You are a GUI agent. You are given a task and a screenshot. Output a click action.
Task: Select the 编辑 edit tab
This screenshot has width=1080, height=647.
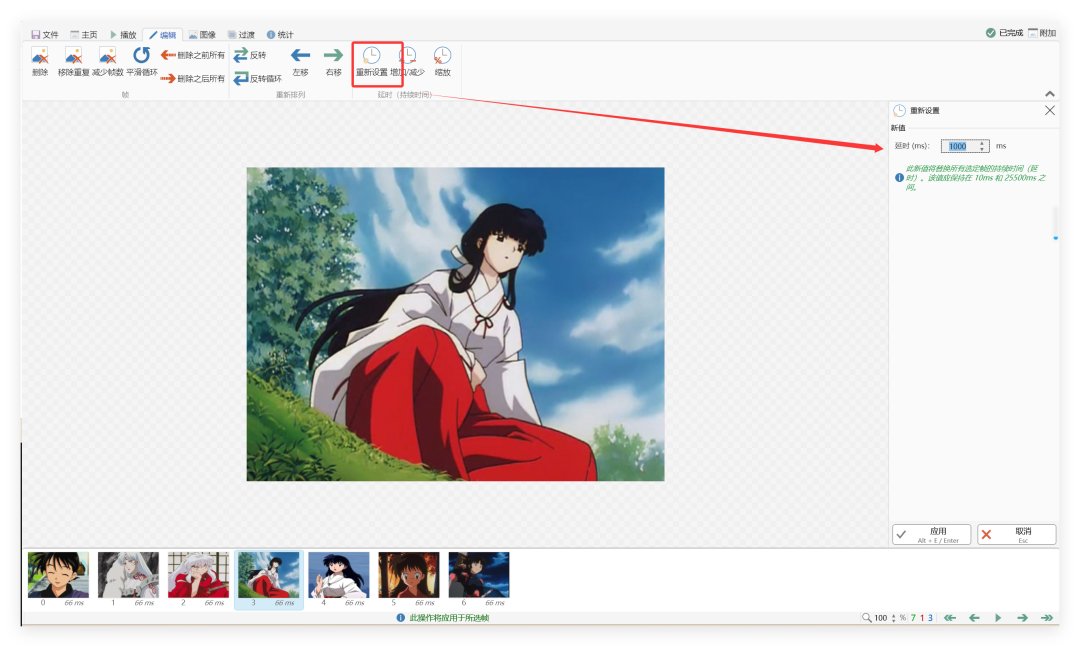tap(163, 34)
